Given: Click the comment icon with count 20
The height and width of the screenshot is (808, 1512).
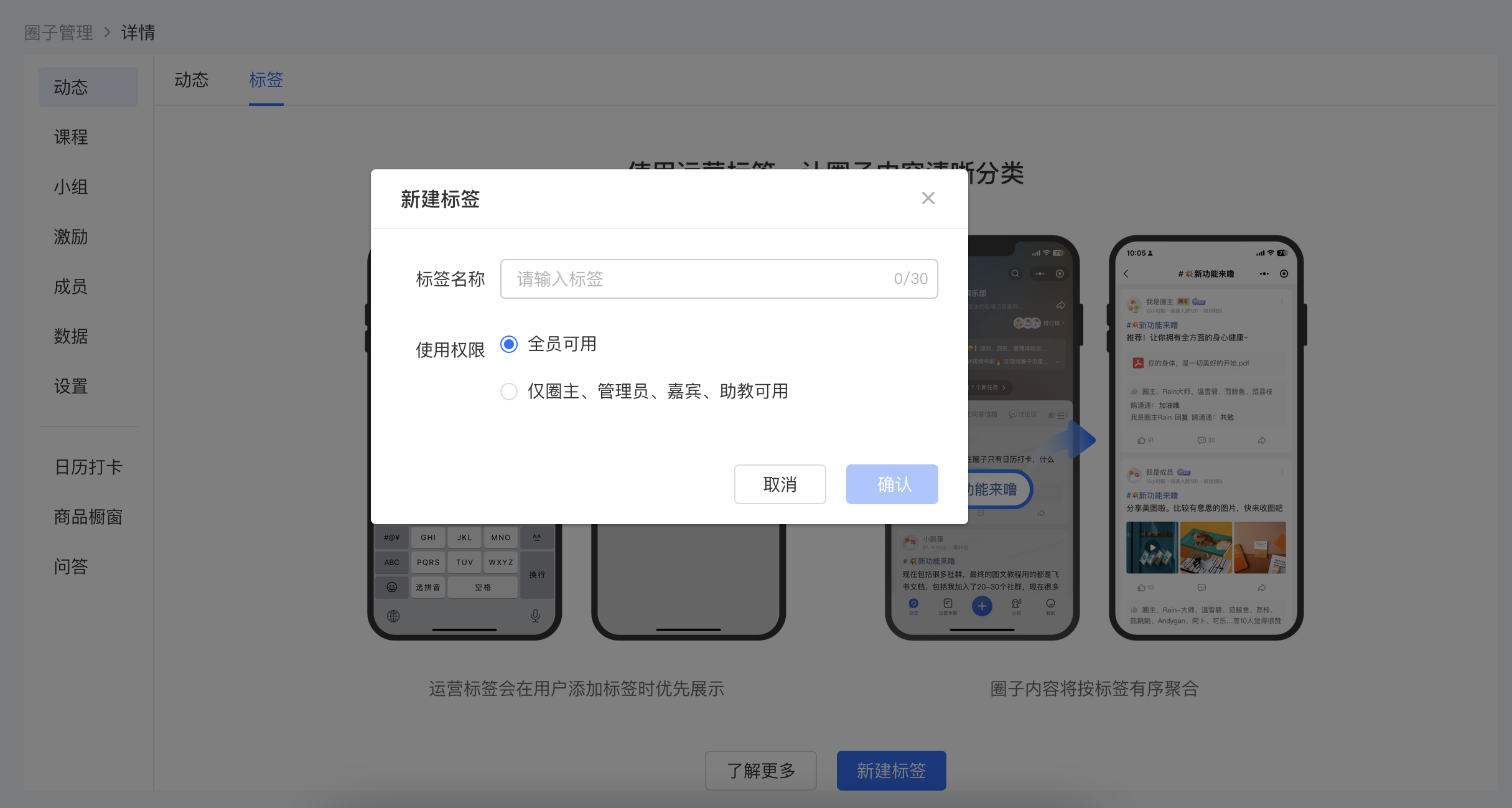Looking at the screenshot, I should (x=1202, y=440).
